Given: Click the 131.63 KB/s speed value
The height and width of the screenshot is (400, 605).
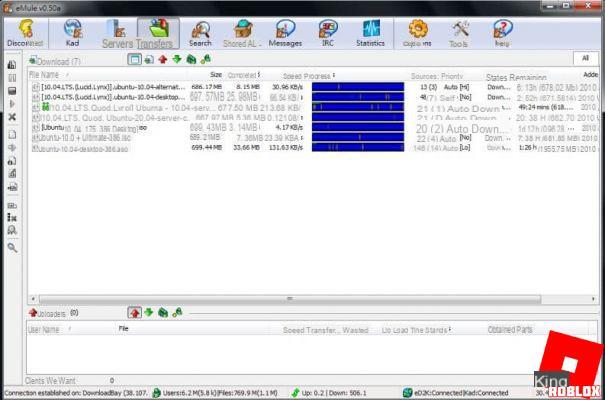Looking at the screenshot, I should (286, 147).
